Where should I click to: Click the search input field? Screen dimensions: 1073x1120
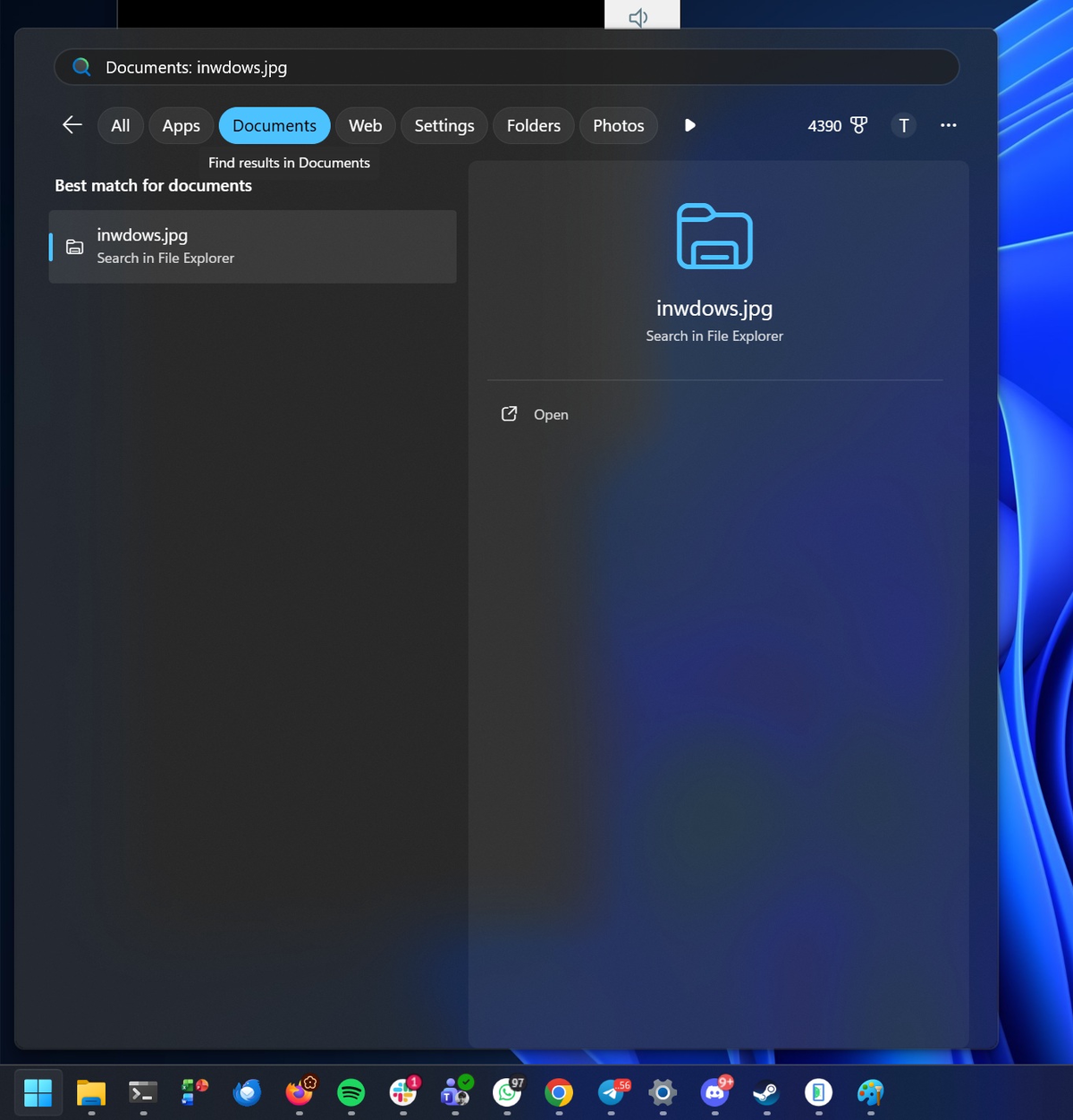tap(506, 67)
